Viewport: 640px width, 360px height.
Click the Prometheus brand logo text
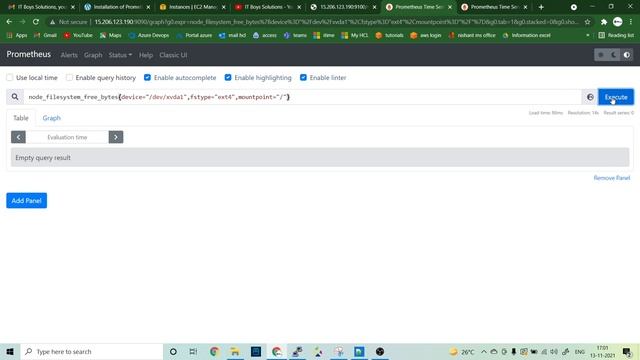coord(29,54)
